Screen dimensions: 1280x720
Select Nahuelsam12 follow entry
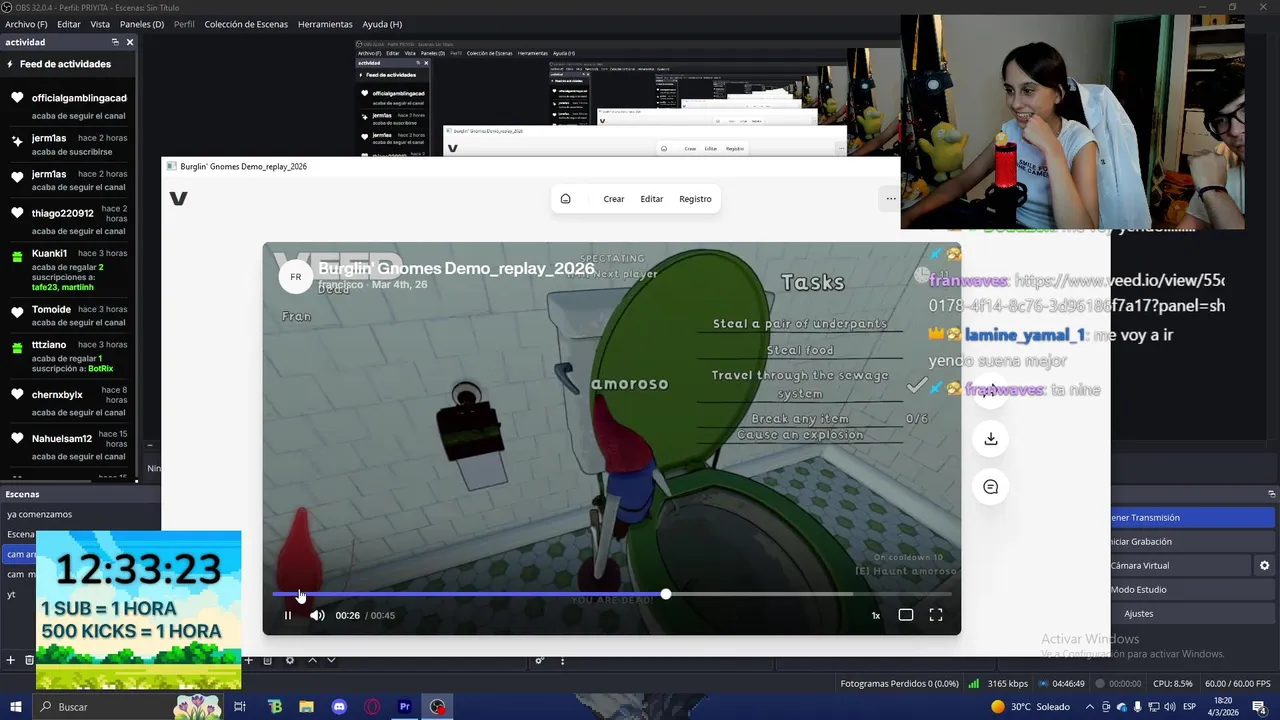tap(68, 445)
